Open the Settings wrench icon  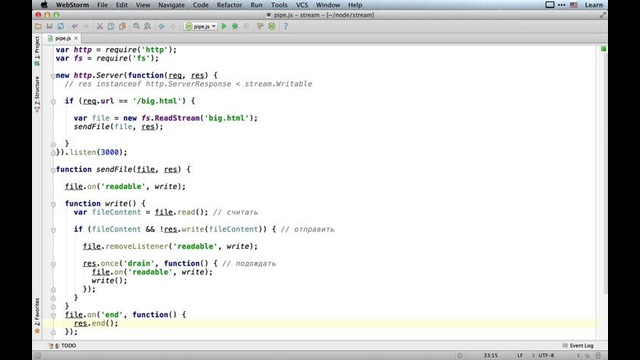(260, 27)
